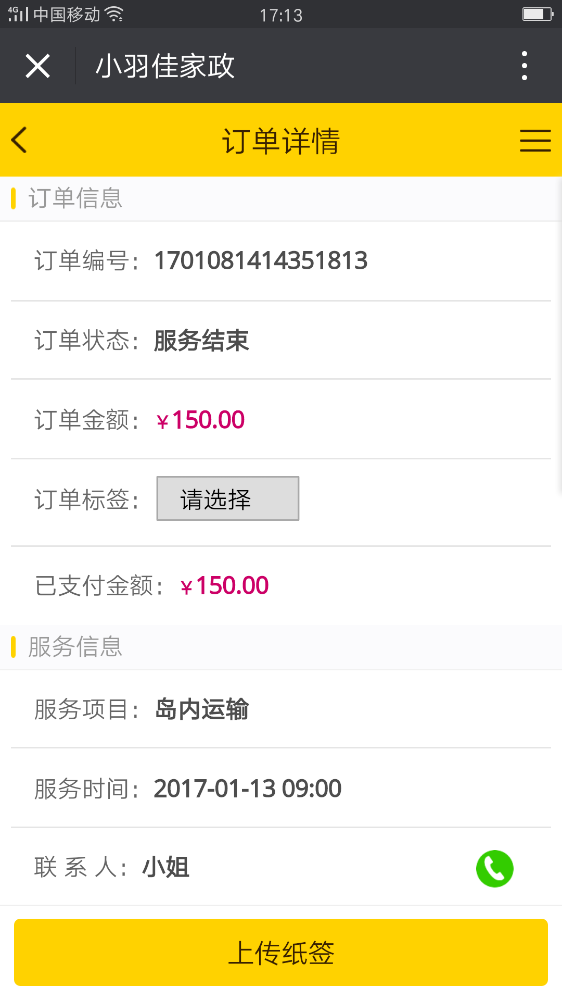The image size is (562, 1000).
Task: Tap the 上传纸签 button
Action: [x=281, y=953]
